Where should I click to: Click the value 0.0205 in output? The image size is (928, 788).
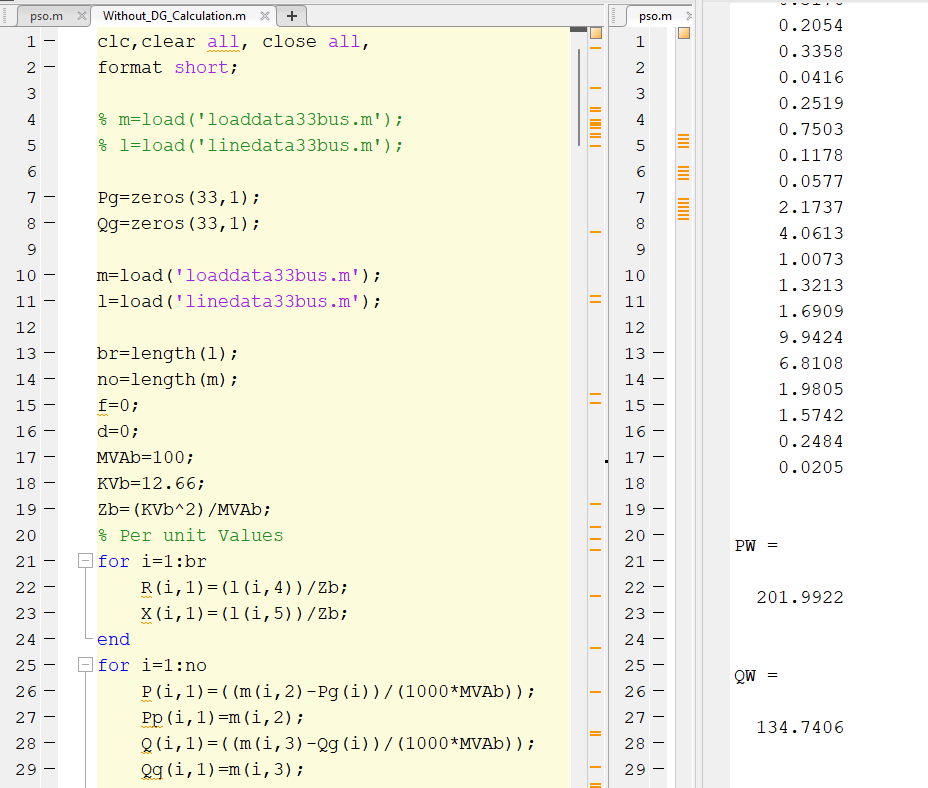click(x=811, y=468)
